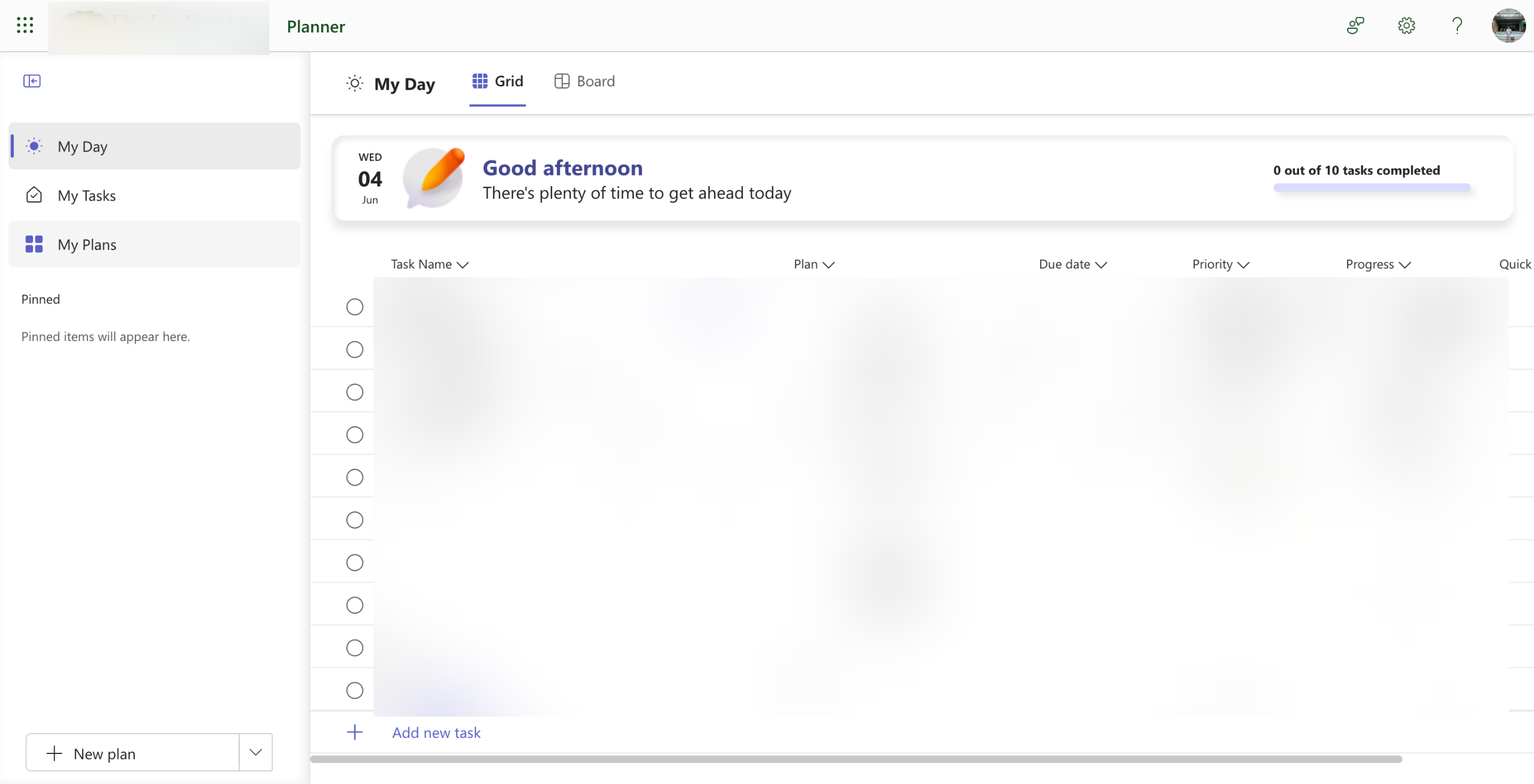Switch to the Board view tab
This screenshot has height=784, width=1534.
[584, 82]
